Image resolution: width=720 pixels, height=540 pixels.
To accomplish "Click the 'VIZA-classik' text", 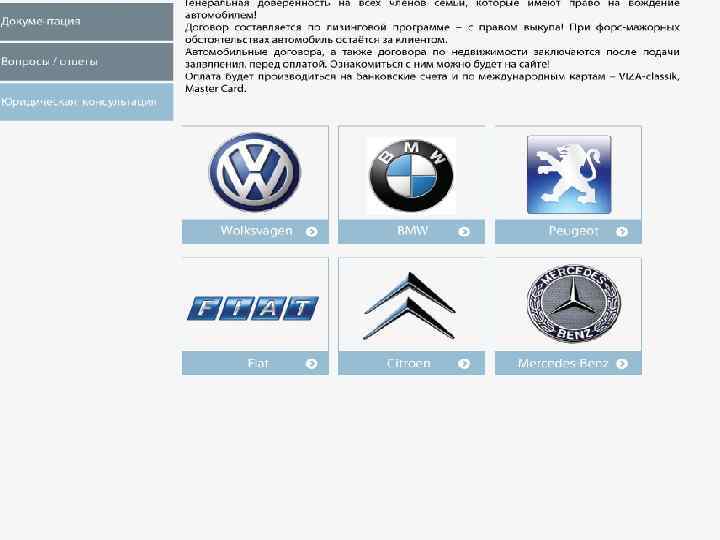I will 648,76.
